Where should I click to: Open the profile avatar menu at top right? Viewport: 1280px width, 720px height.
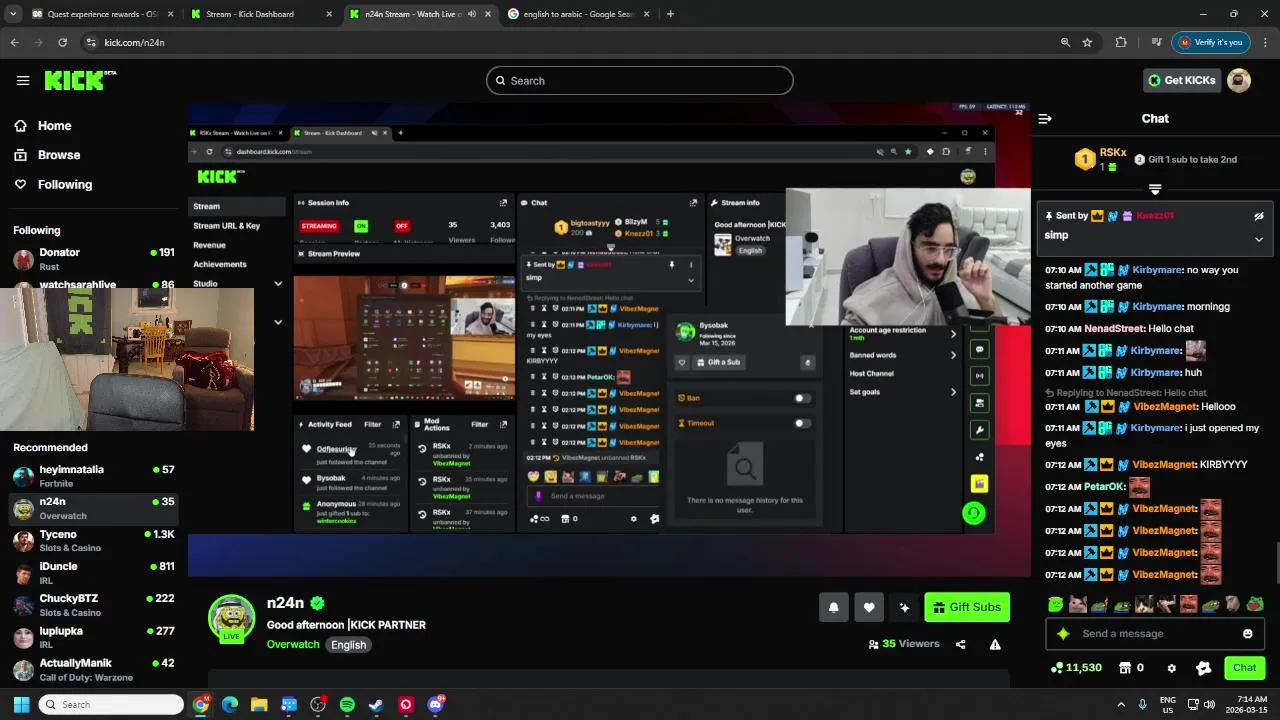pyautogui.click(x=1239, y=80)
